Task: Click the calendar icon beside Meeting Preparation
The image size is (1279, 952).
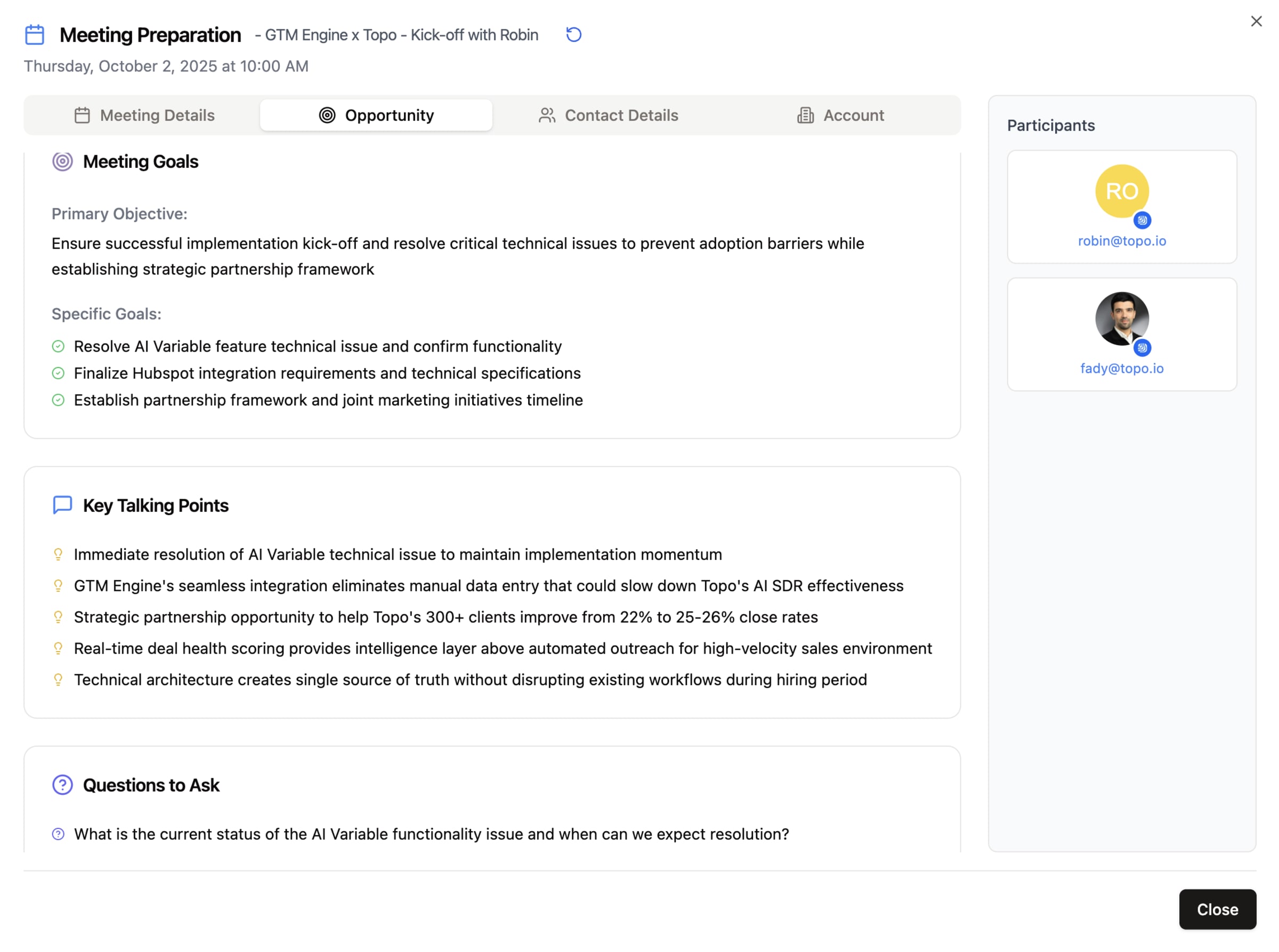Action: pos(35,35)
